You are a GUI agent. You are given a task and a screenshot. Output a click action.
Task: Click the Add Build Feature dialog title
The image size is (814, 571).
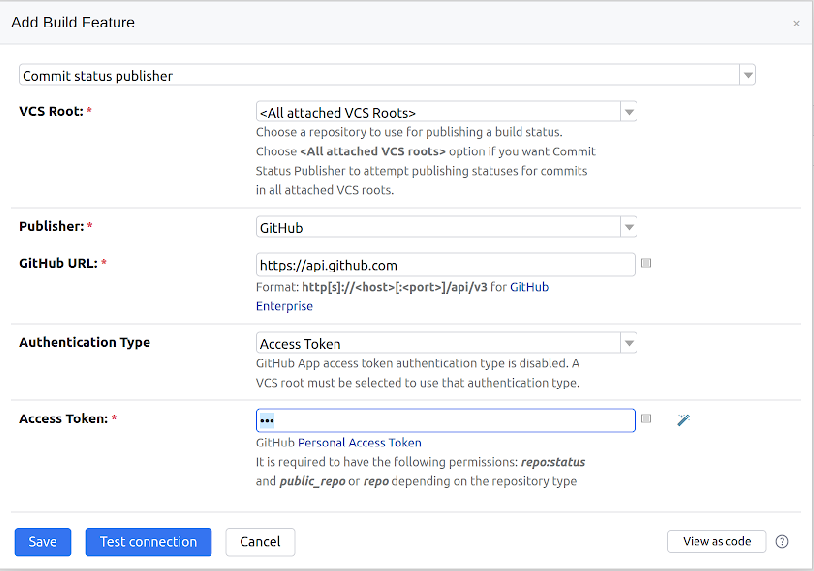73,22
